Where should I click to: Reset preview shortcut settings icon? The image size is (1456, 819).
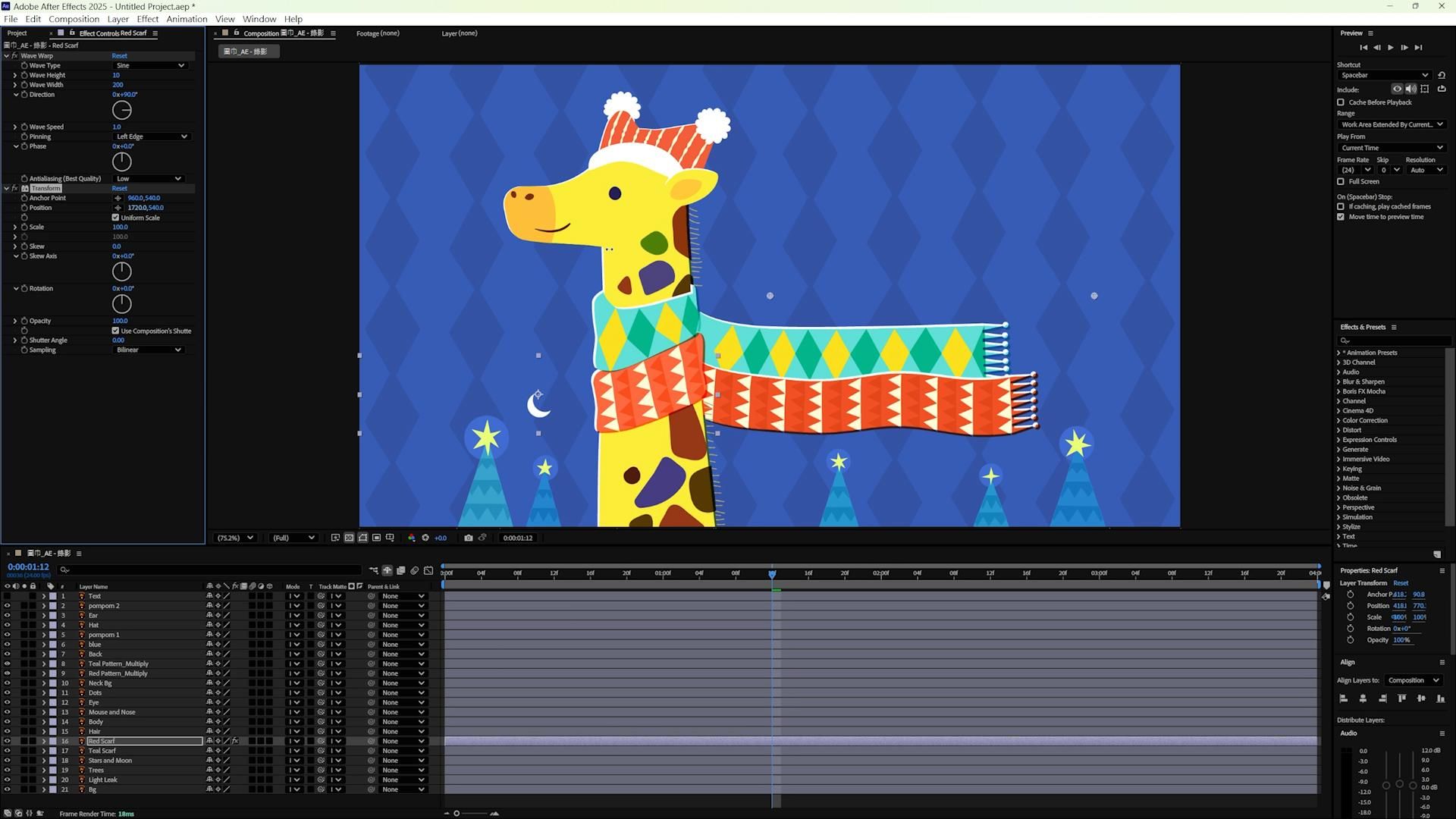coord(1442,75)
